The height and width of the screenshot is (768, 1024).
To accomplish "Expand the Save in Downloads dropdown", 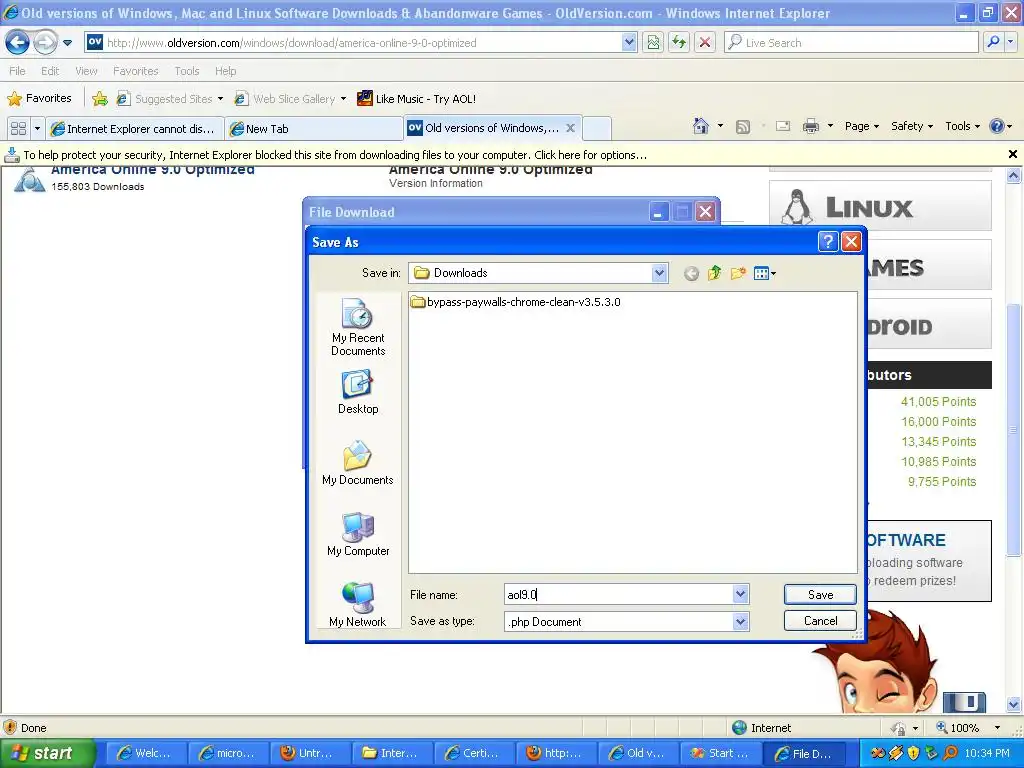I will point(660,273).
